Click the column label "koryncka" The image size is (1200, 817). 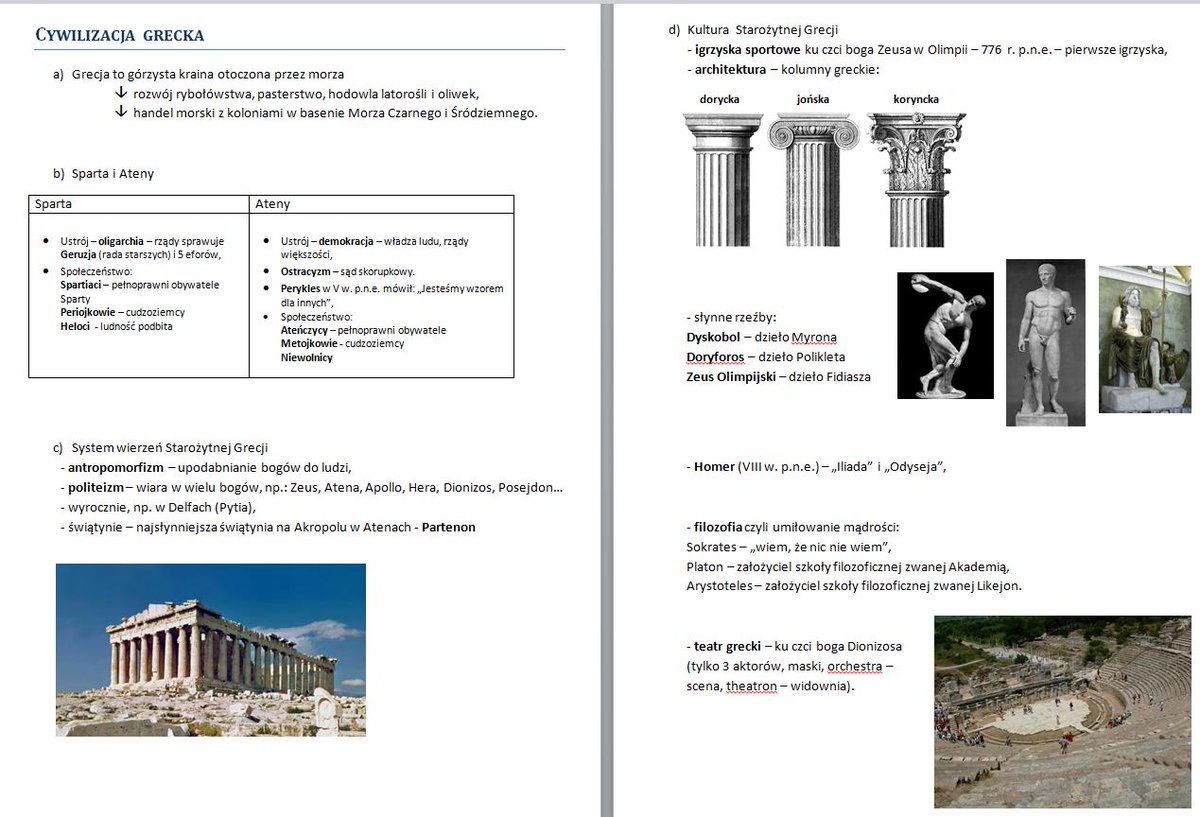pos(916,99)
